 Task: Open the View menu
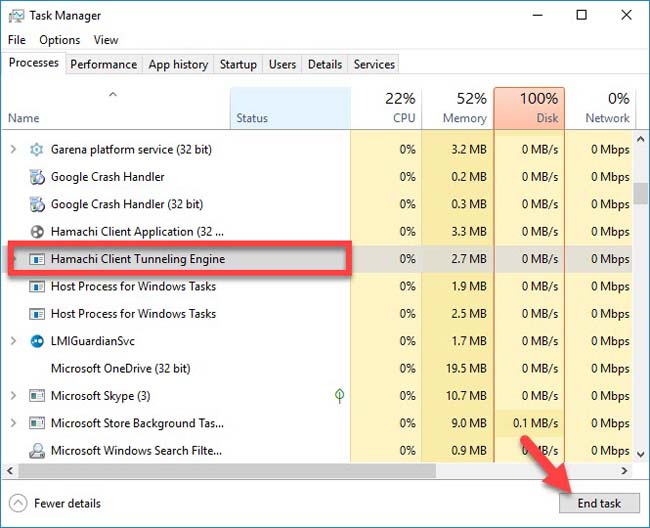pyautogui.click(x=106, y=40)
